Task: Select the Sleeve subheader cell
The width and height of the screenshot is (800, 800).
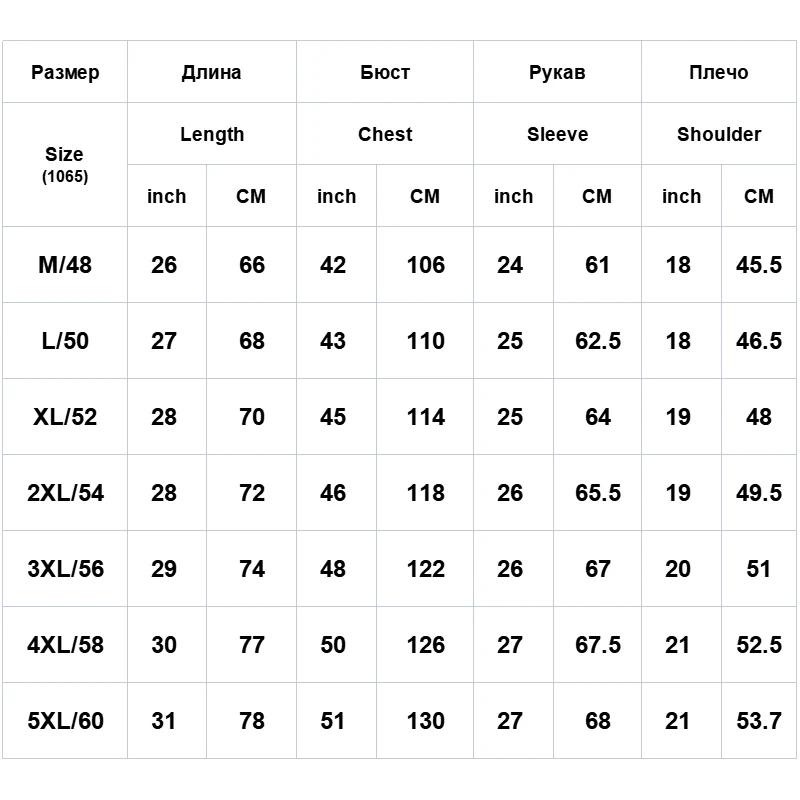Action: (x=557, y=134)
